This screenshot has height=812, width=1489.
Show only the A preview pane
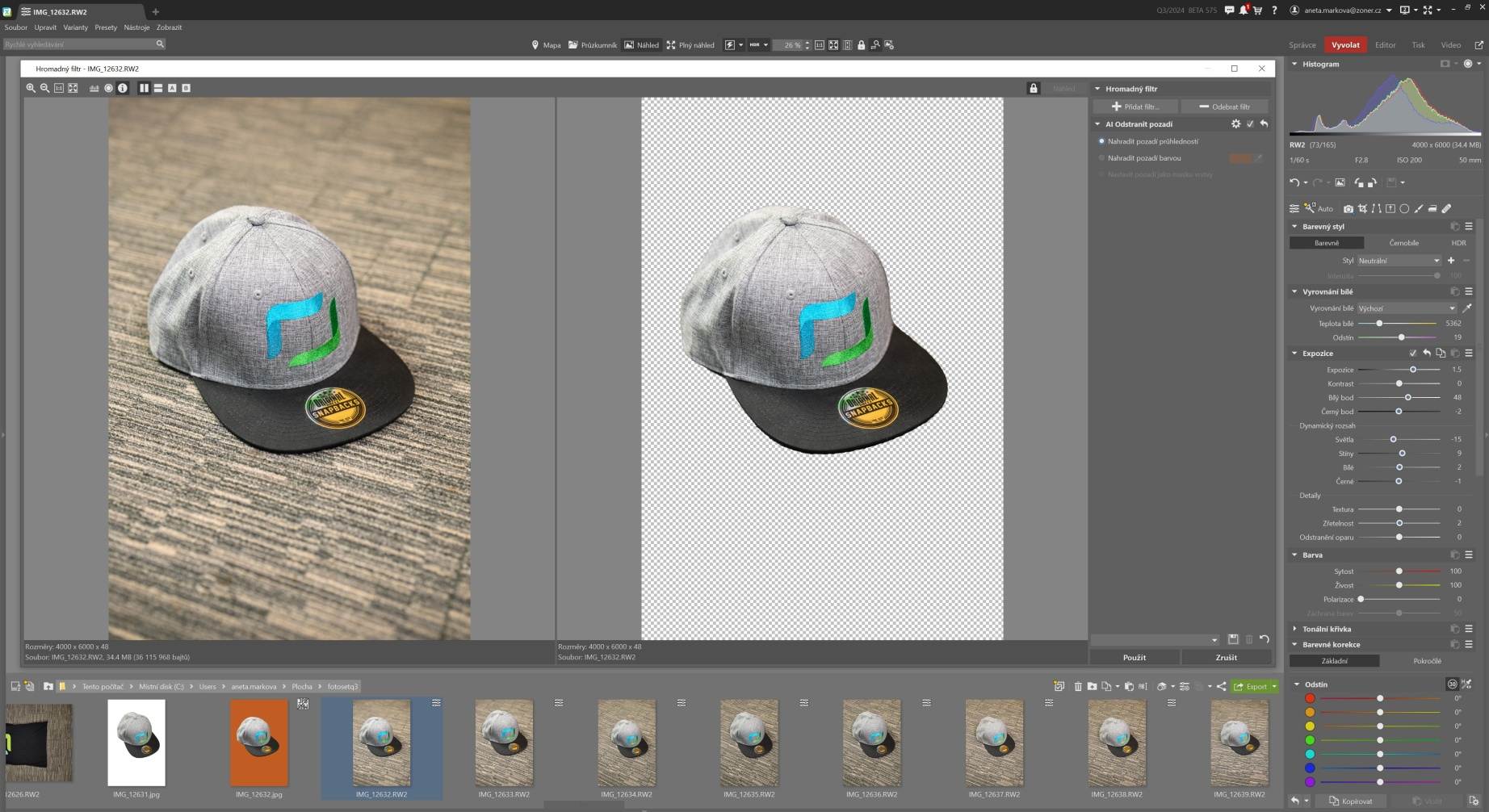(172, 88)
